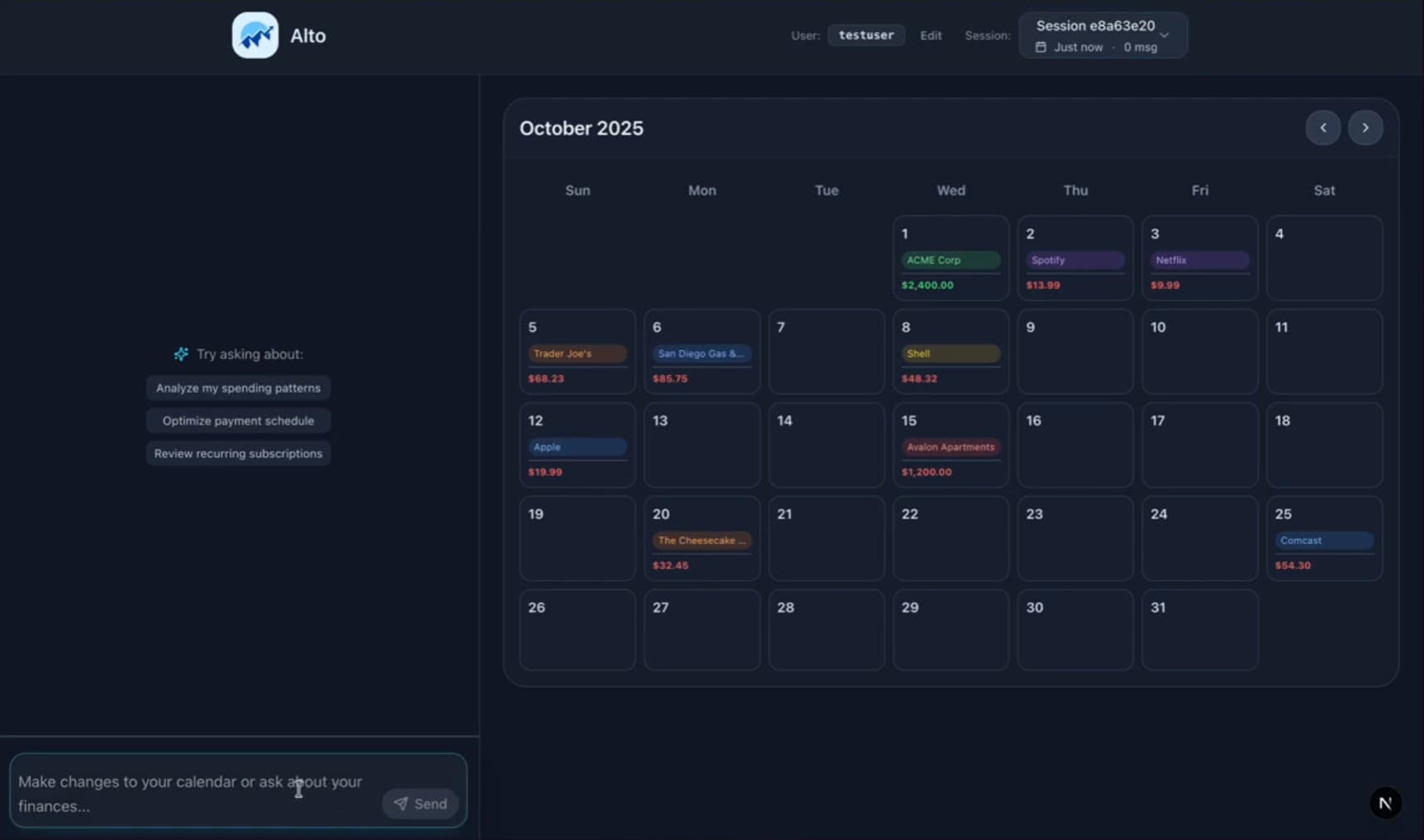
Task: Open the green ACME Corp entry
Action: point(950,260)
